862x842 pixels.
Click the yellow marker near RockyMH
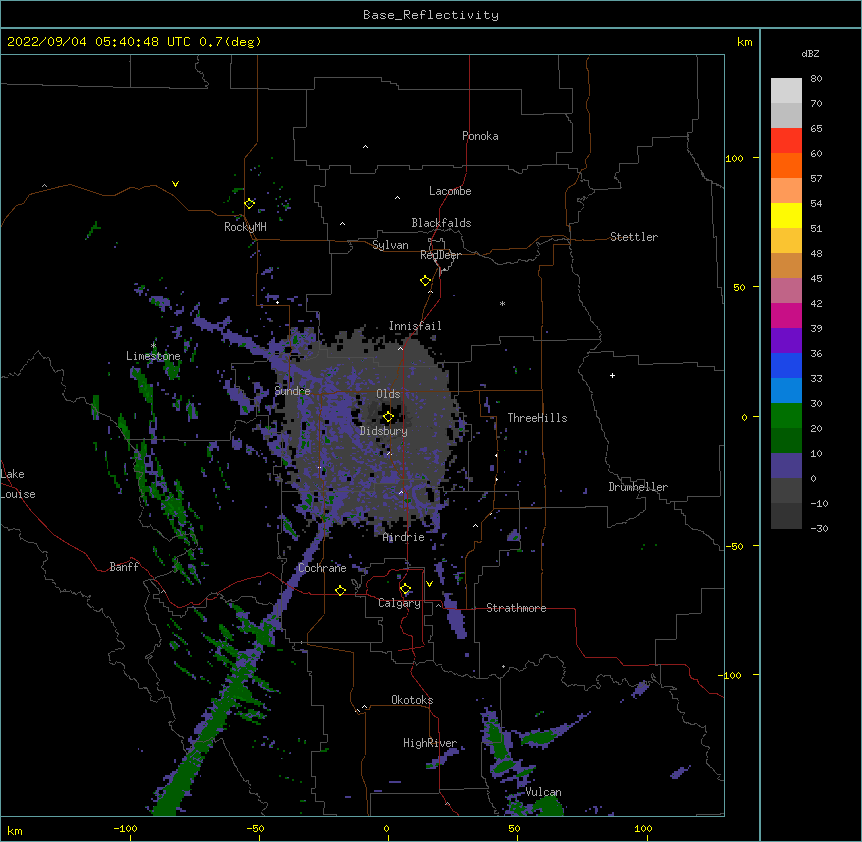(249, 204)
